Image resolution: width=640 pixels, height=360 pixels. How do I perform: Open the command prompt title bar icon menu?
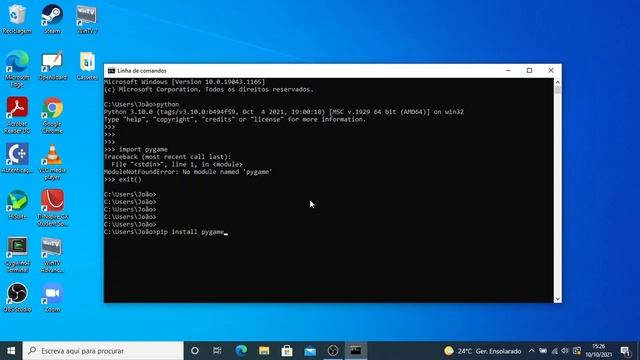pyautogui.click(x=111, y=71)
